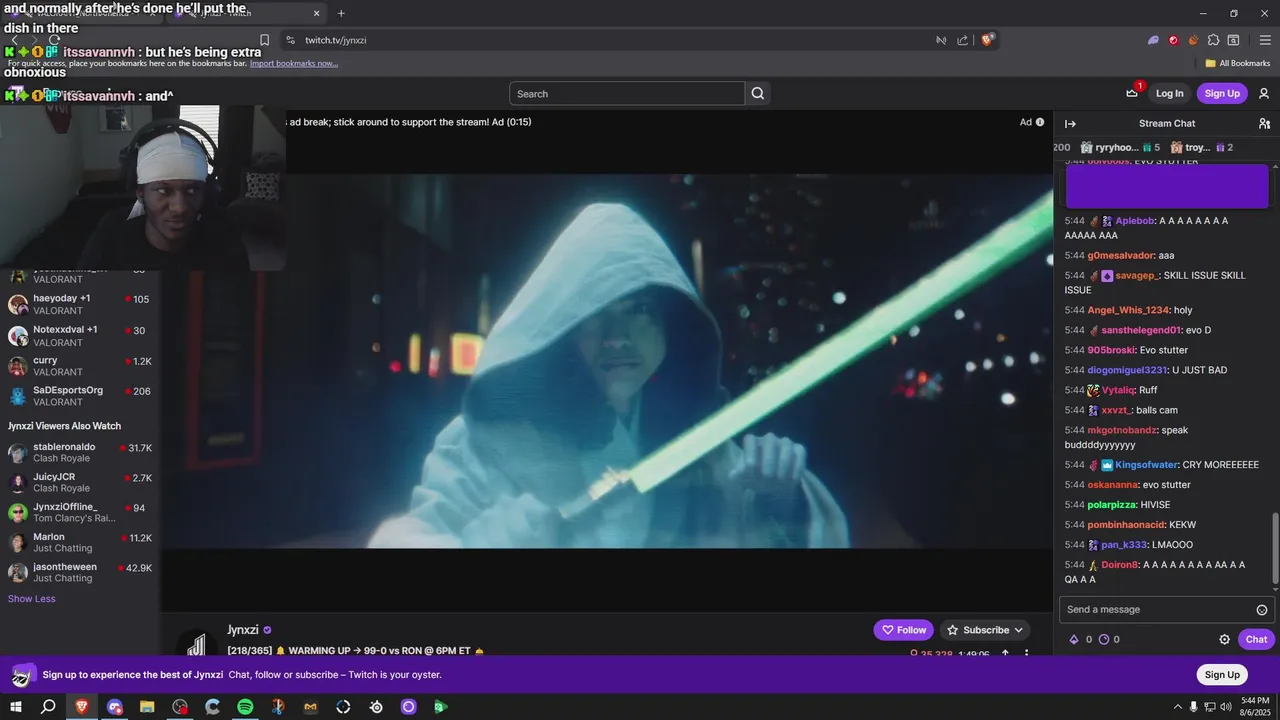Open the new tab plus button
The height and width of the screenshot is (720, 1280).
pyautogui.click(x=341, y=13)
